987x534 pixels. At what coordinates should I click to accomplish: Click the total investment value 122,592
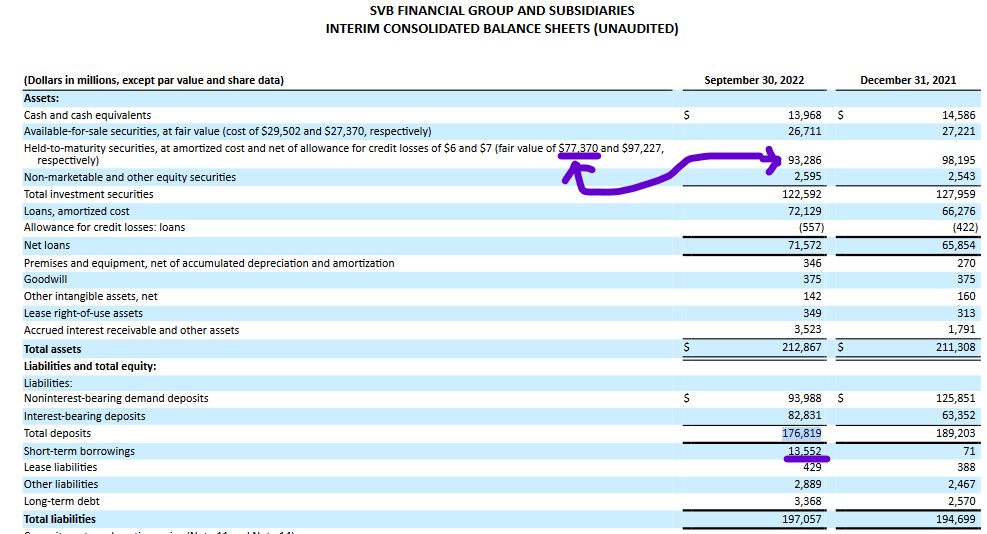point(802,194)
